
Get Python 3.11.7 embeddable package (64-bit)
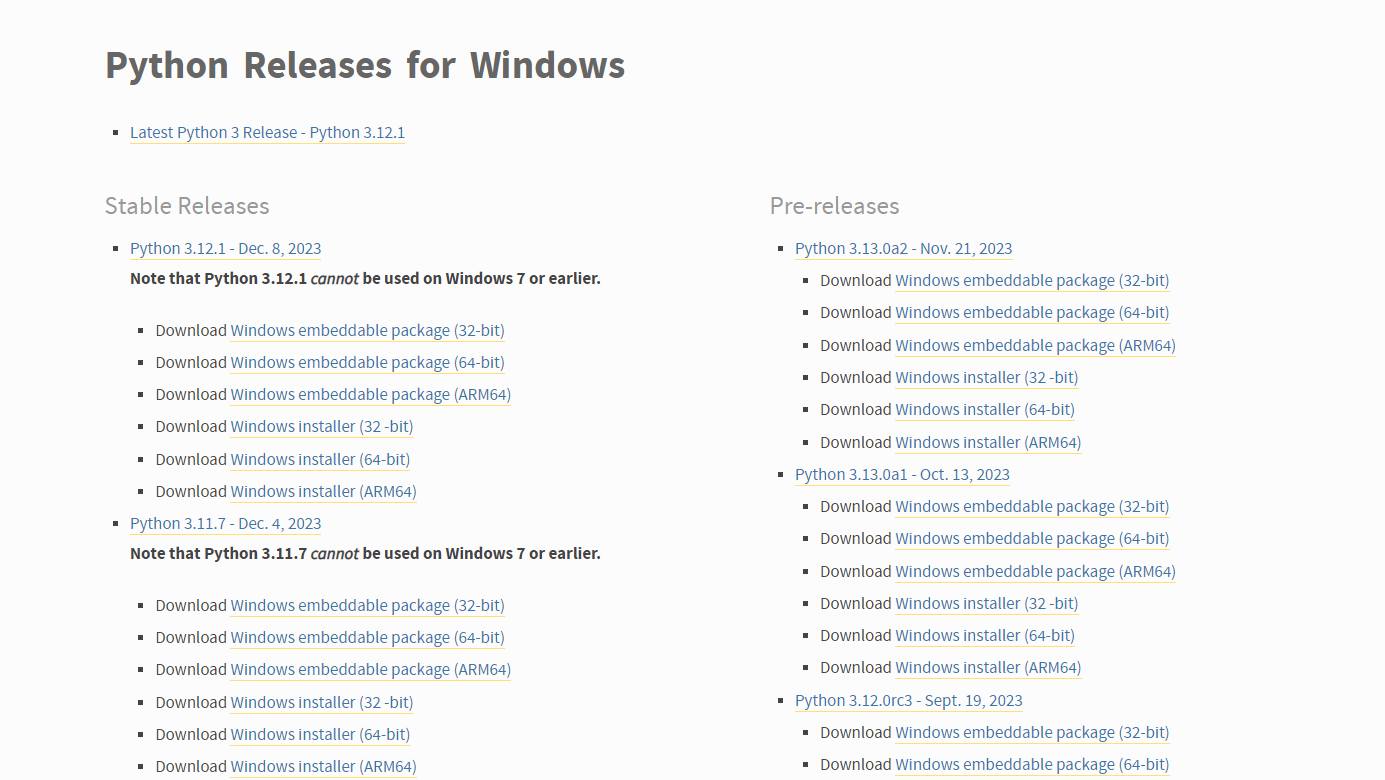tap(367, 638)
